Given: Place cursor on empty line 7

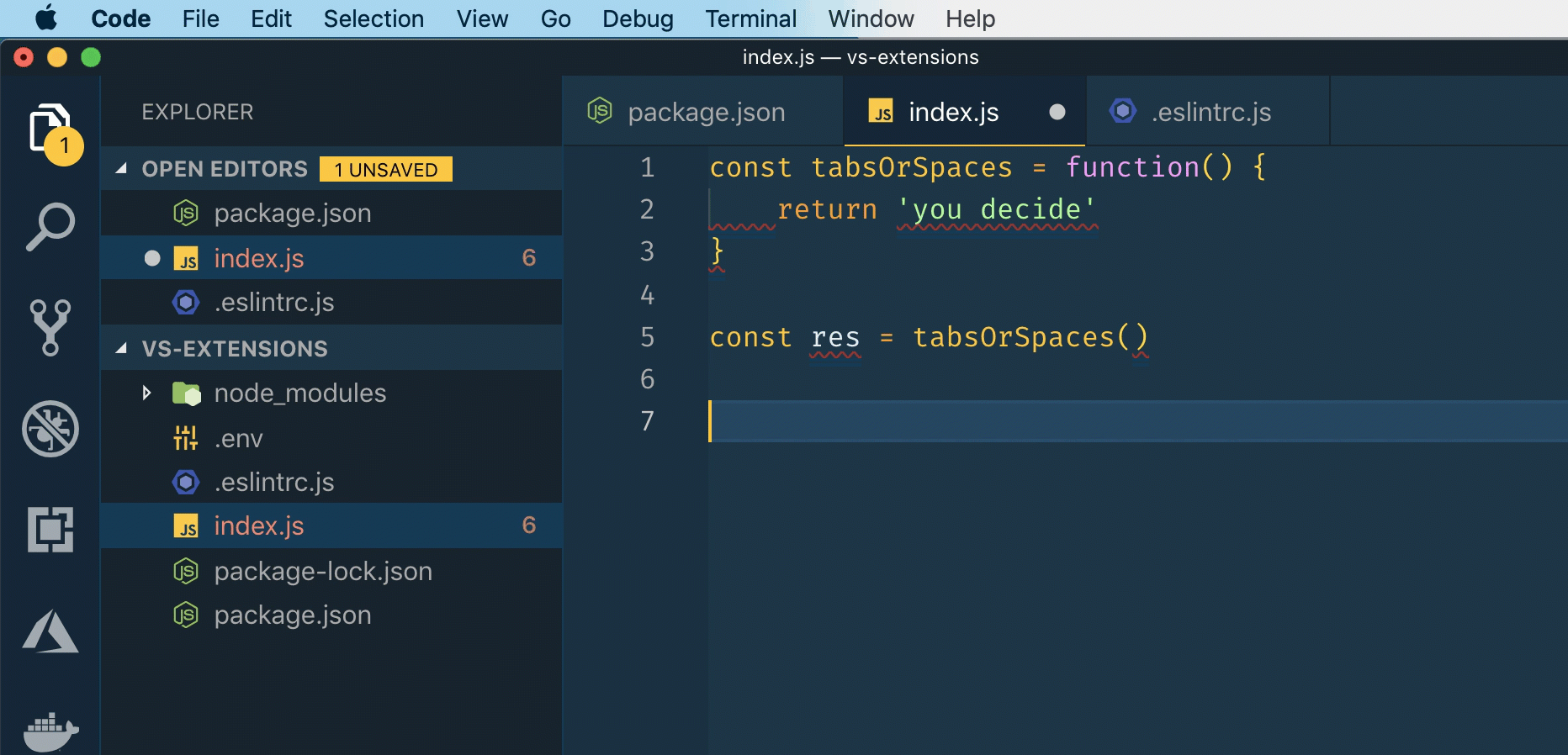Looking at the screenshot, I should (925, 421).
